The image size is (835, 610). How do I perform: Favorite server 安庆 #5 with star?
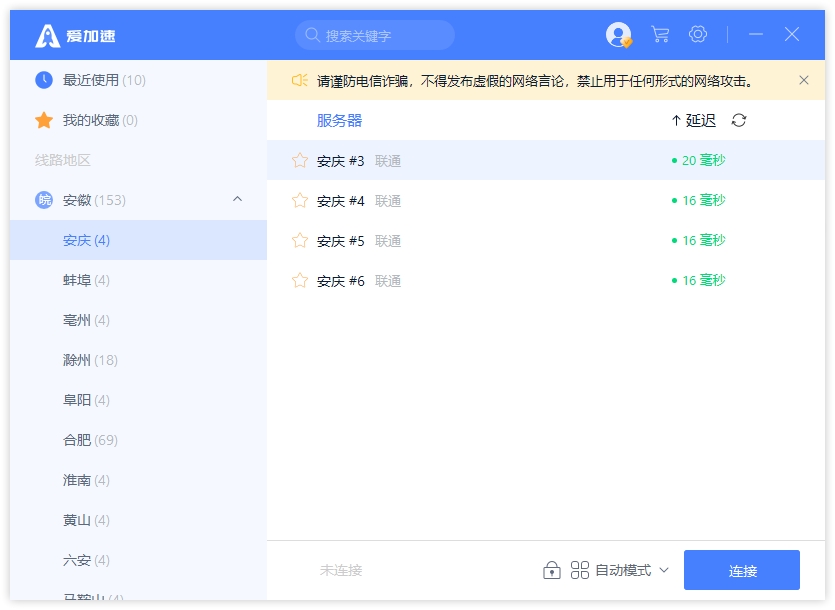pos(300,240)
